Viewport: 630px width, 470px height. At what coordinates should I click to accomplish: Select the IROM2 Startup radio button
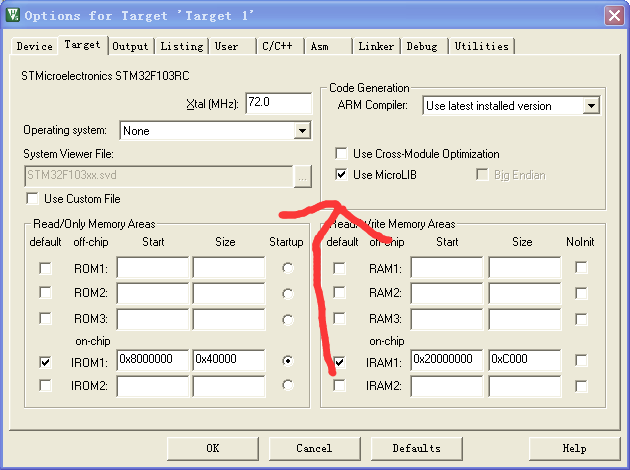coord(288,385)
